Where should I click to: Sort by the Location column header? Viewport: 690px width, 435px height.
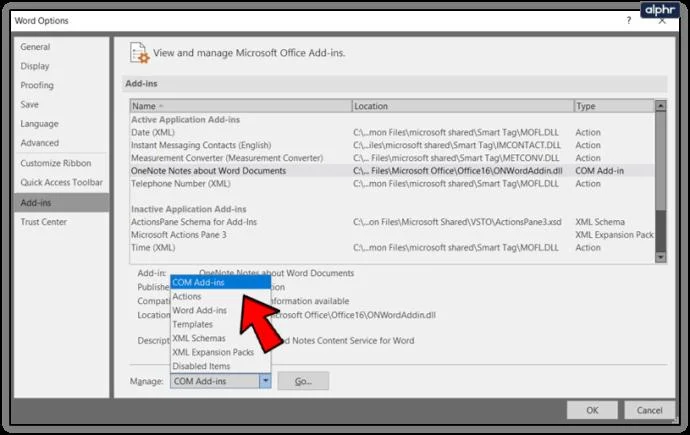pyautogui.click(x=463, y=106)
